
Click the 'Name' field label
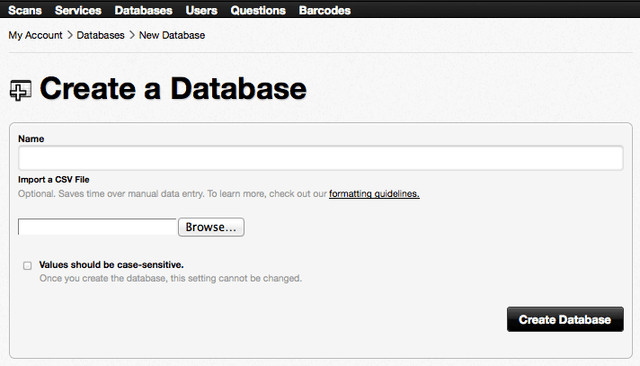[x=31, y=139]
